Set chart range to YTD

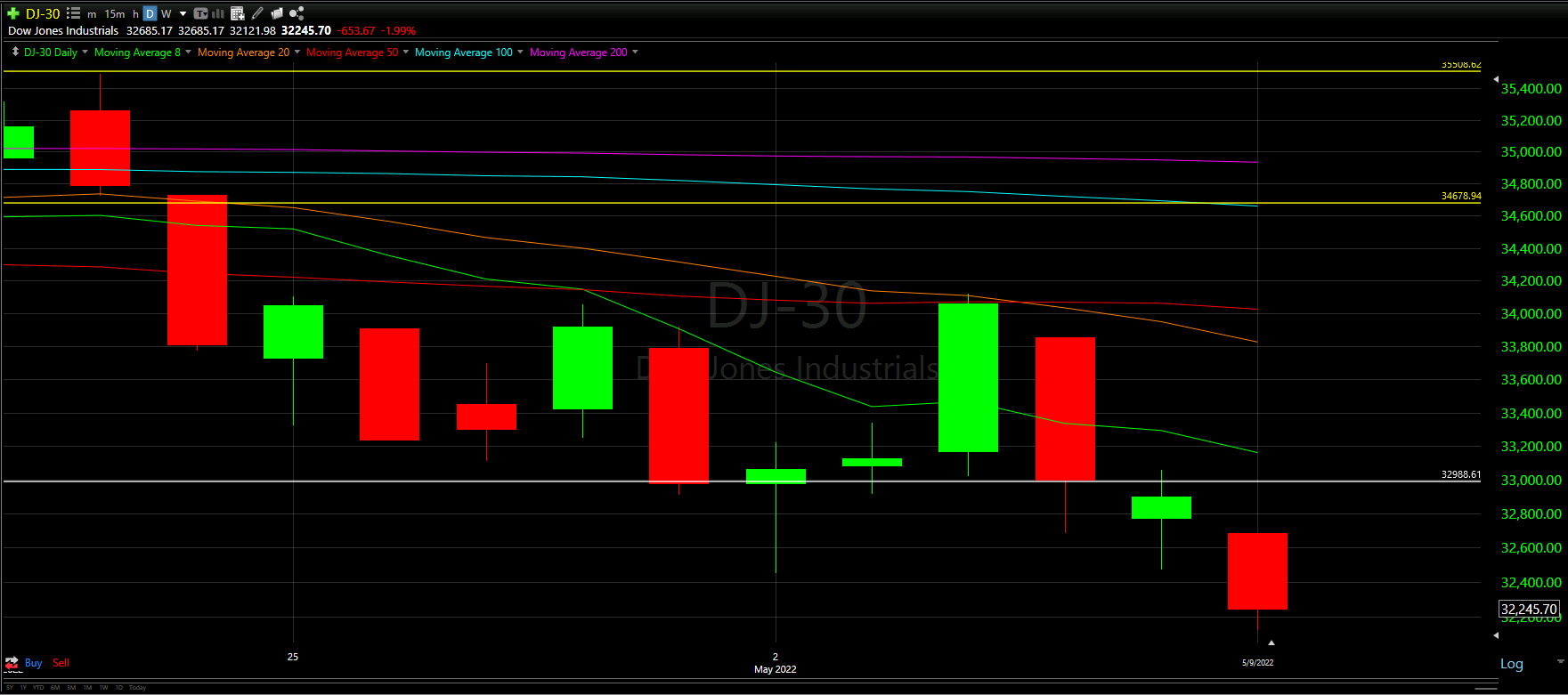coord(38,687)
